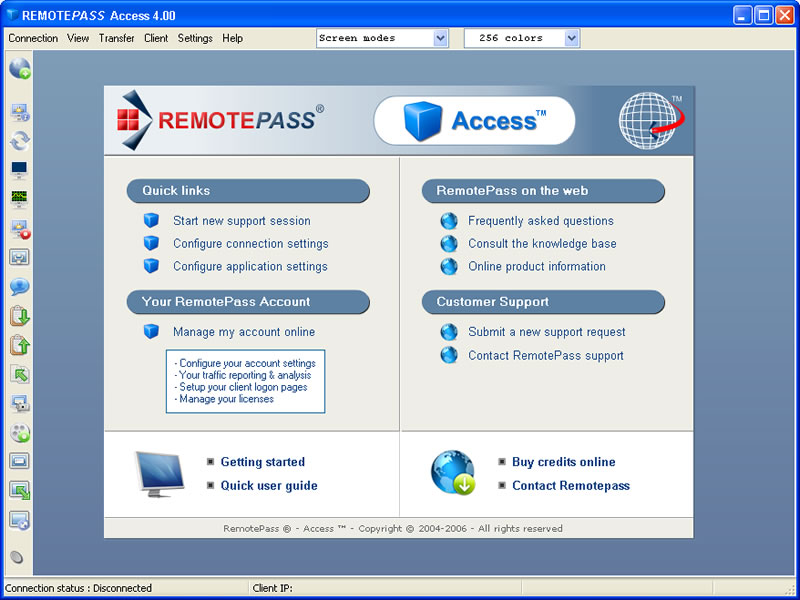Open the Quick user guide link
Screen dimensions: 800x600
coord(269,485)
